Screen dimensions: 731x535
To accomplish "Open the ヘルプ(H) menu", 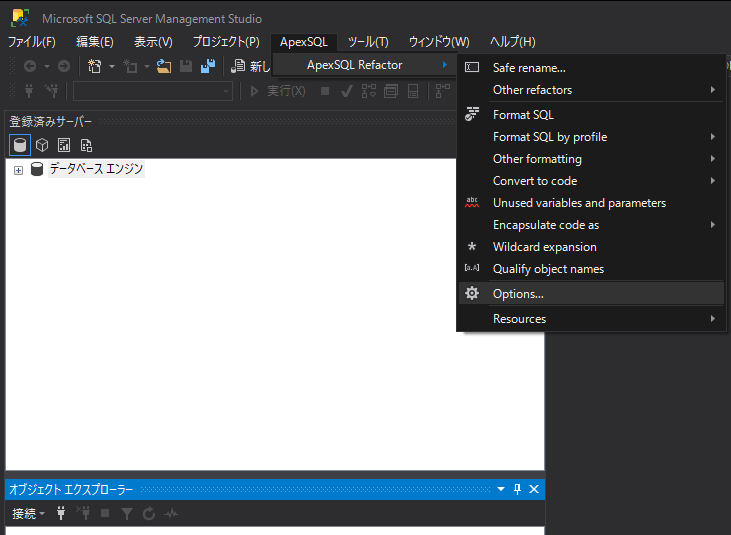I will 512,42.
